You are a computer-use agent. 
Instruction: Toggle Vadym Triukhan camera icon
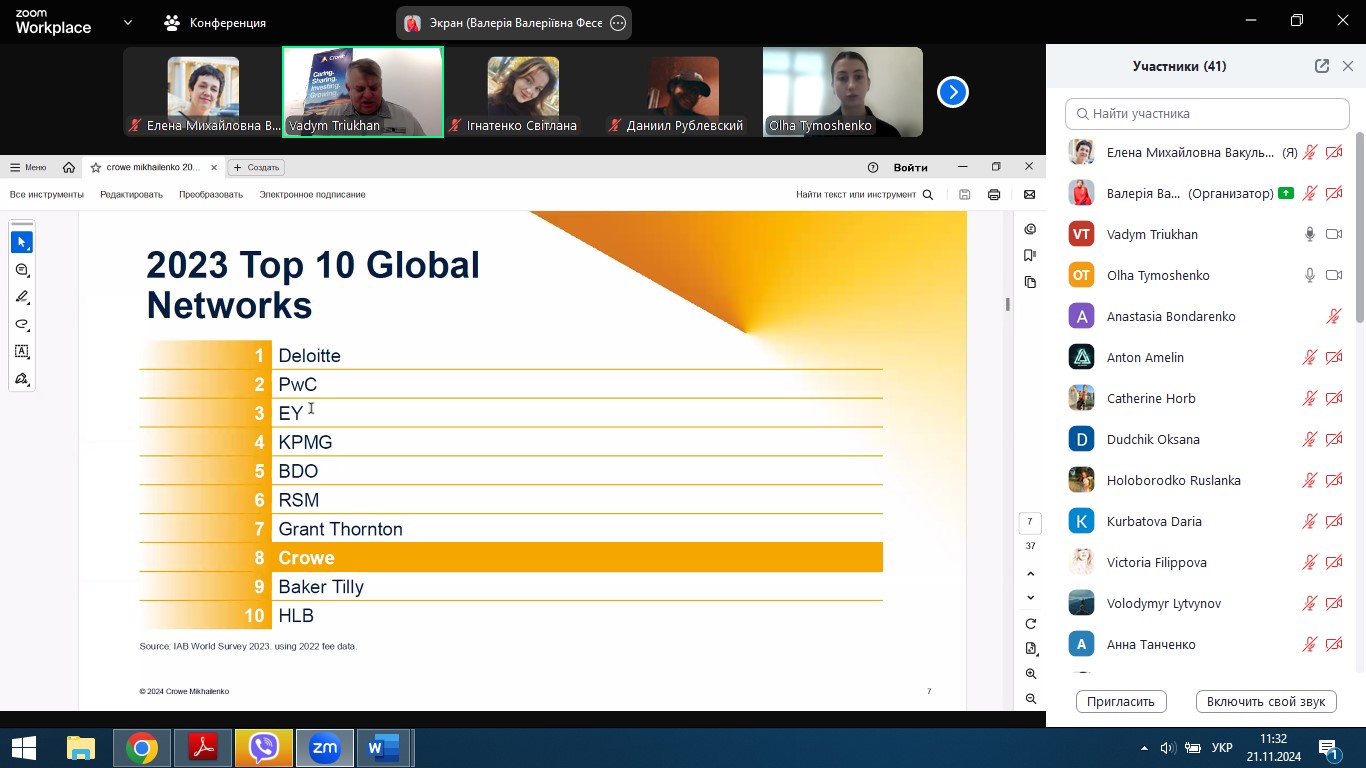tap(1334, 234)
